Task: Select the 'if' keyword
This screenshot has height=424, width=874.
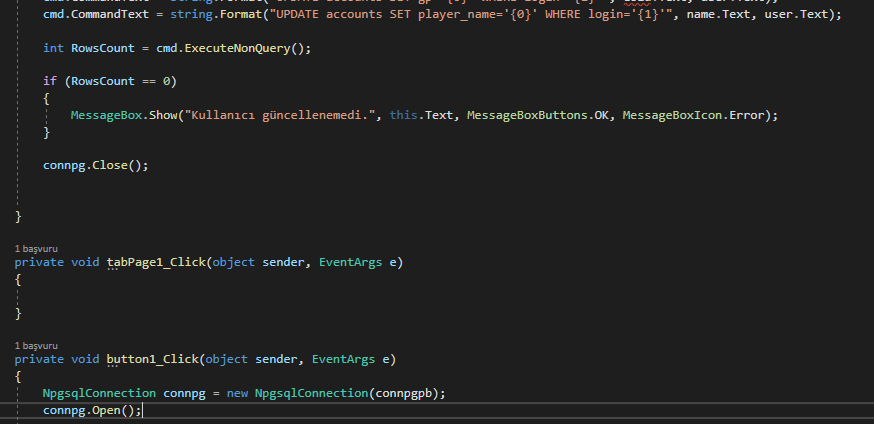Action: (50, 81)
